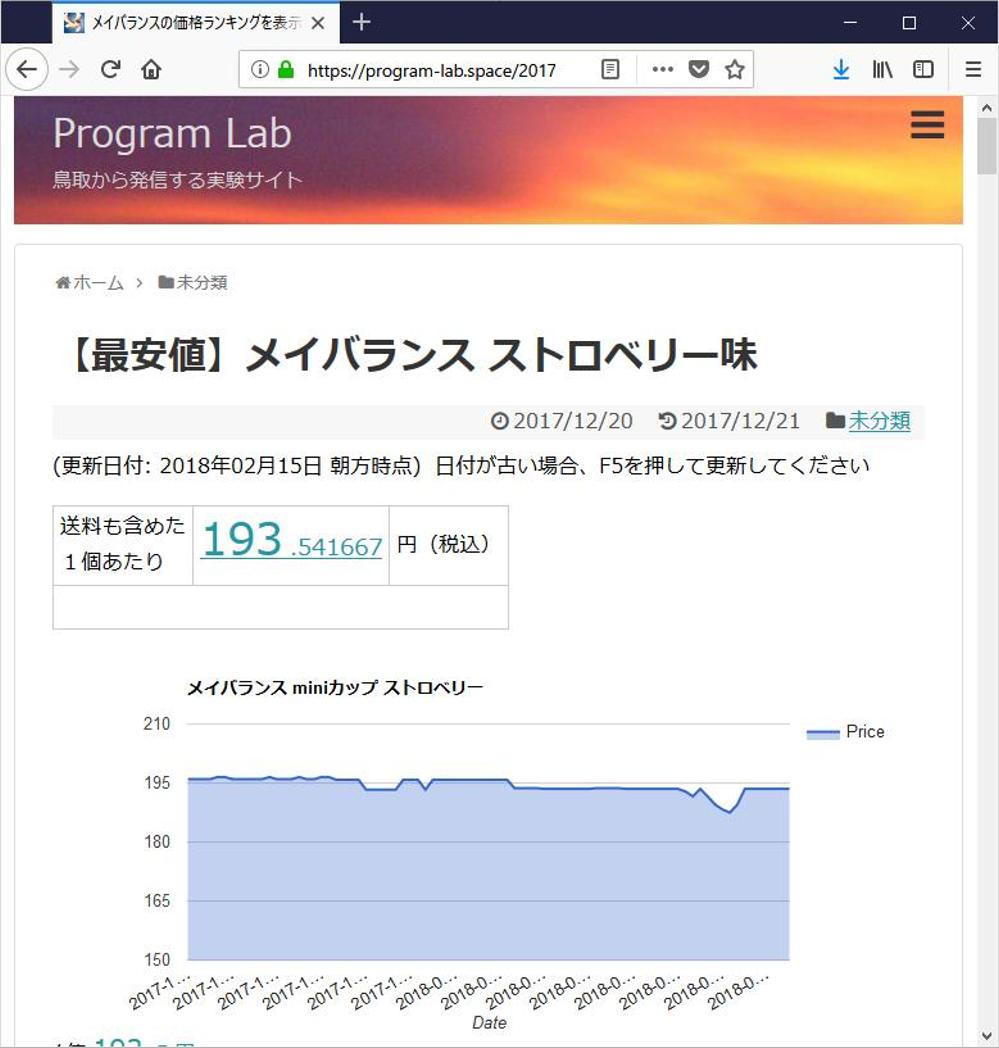Screen dimensions: 999x1048
Task: Click the 鳥取から発信する実験サイト tagline
Action: pos(178,180)
